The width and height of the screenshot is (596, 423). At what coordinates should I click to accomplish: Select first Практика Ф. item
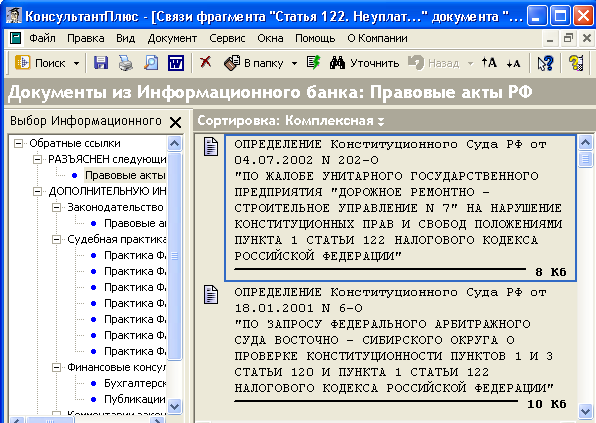click(x=135, y=255)
